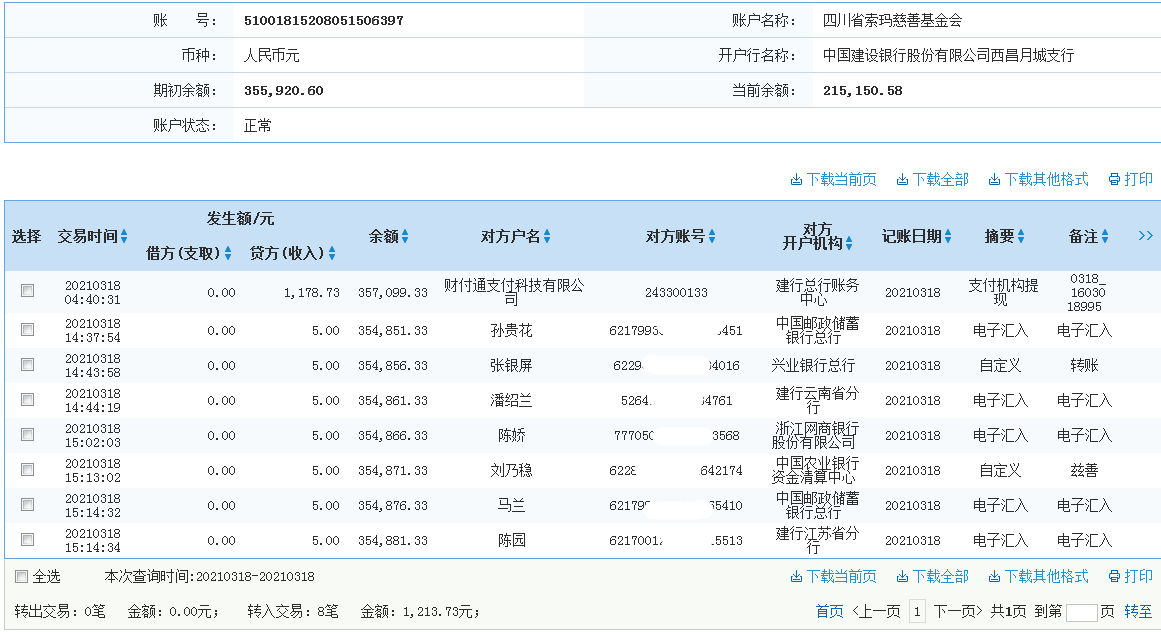Expand more columns via >> chevron

1145,236
